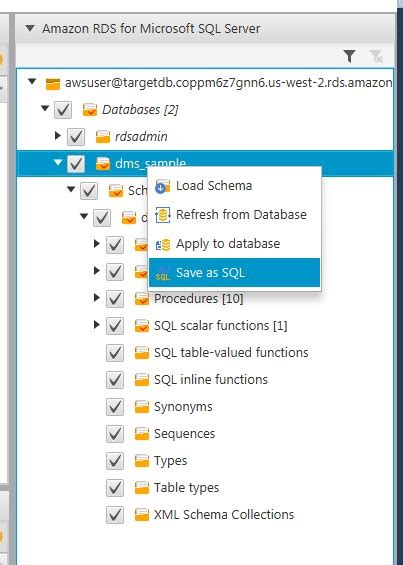Select the Table types label
Viewport: 403px width, 565px height.
[x=186, y=488]
